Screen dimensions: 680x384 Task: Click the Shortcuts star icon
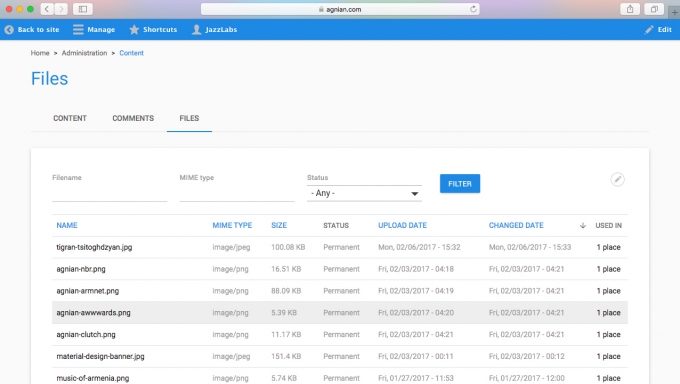[x=134, y=30]
